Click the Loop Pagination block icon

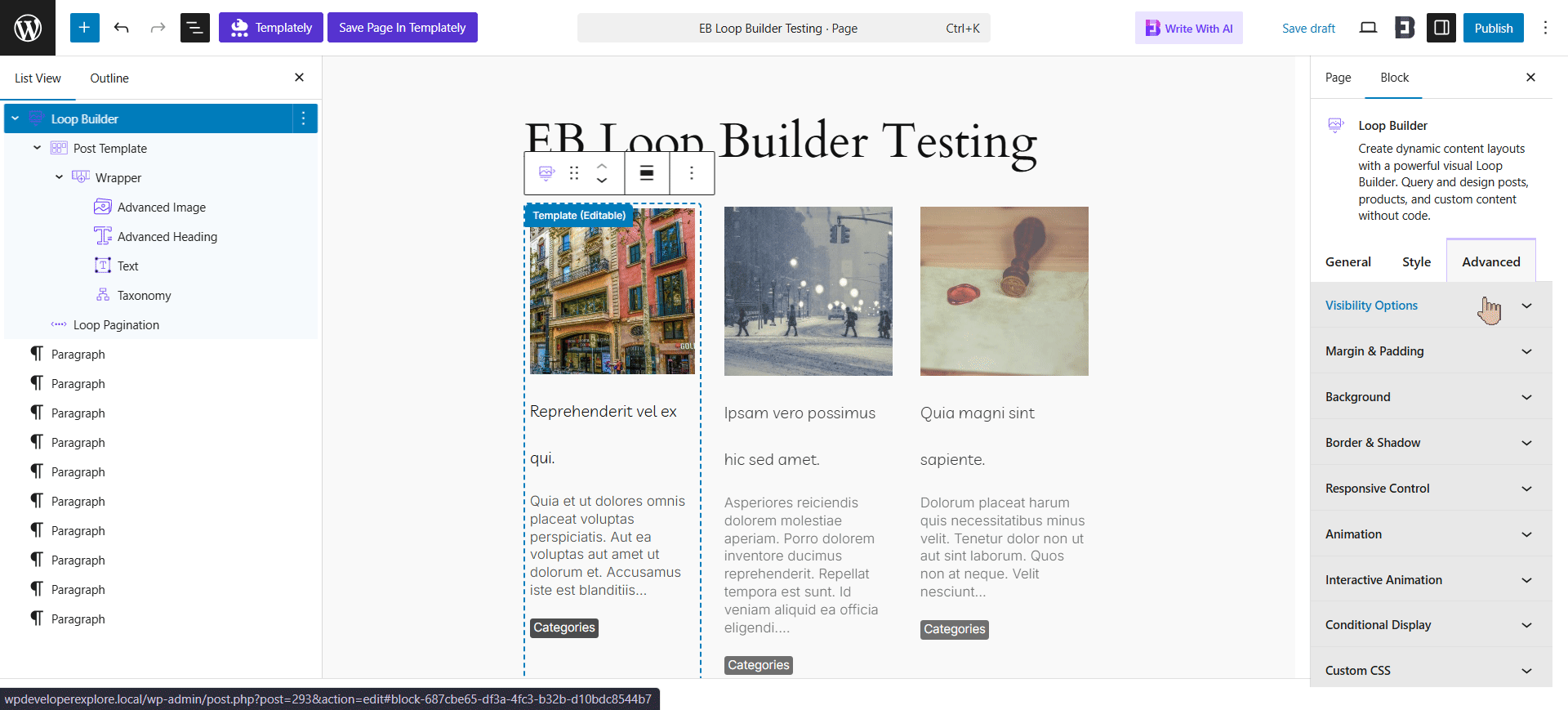(x=59, y=324)
